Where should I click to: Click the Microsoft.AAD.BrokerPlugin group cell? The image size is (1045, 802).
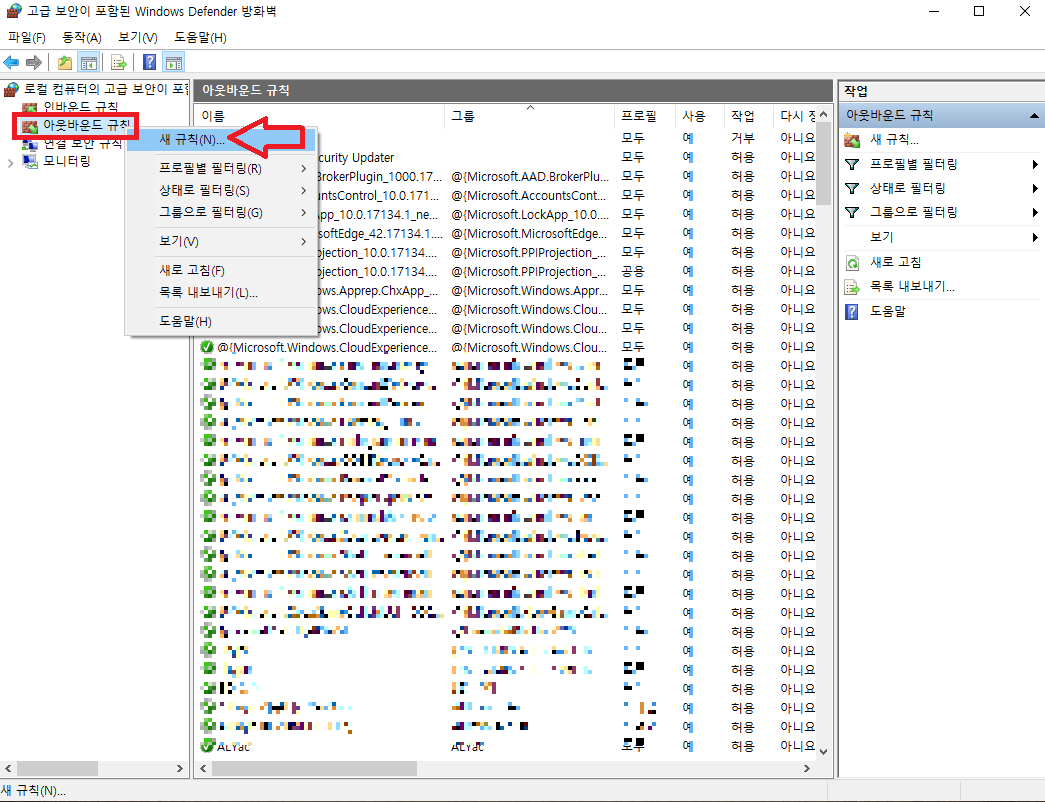(529, 176)
